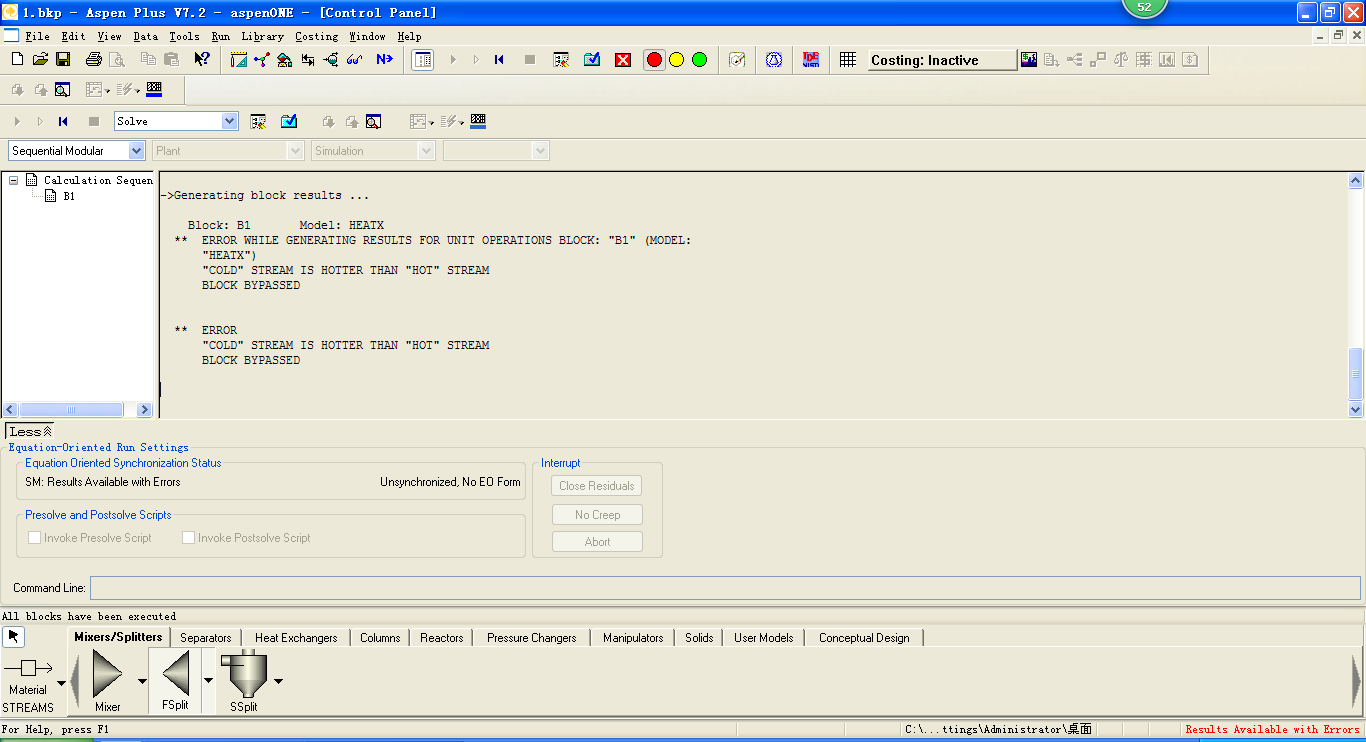Collapse the panel with the Less button
The height and width of the screenshot is (742, 1366).
point(30,431)
